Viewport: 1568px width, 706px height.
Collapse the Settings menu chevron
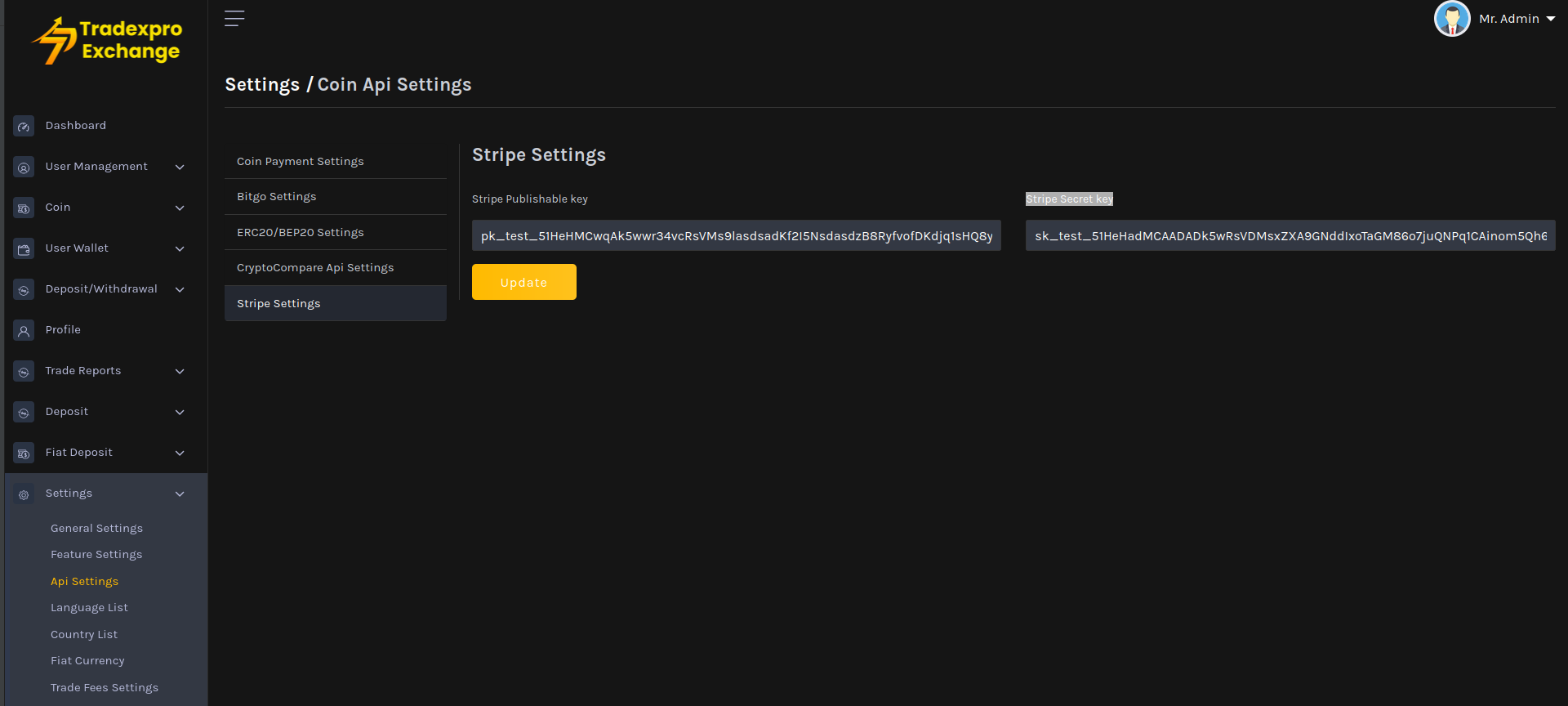[180, 494]
